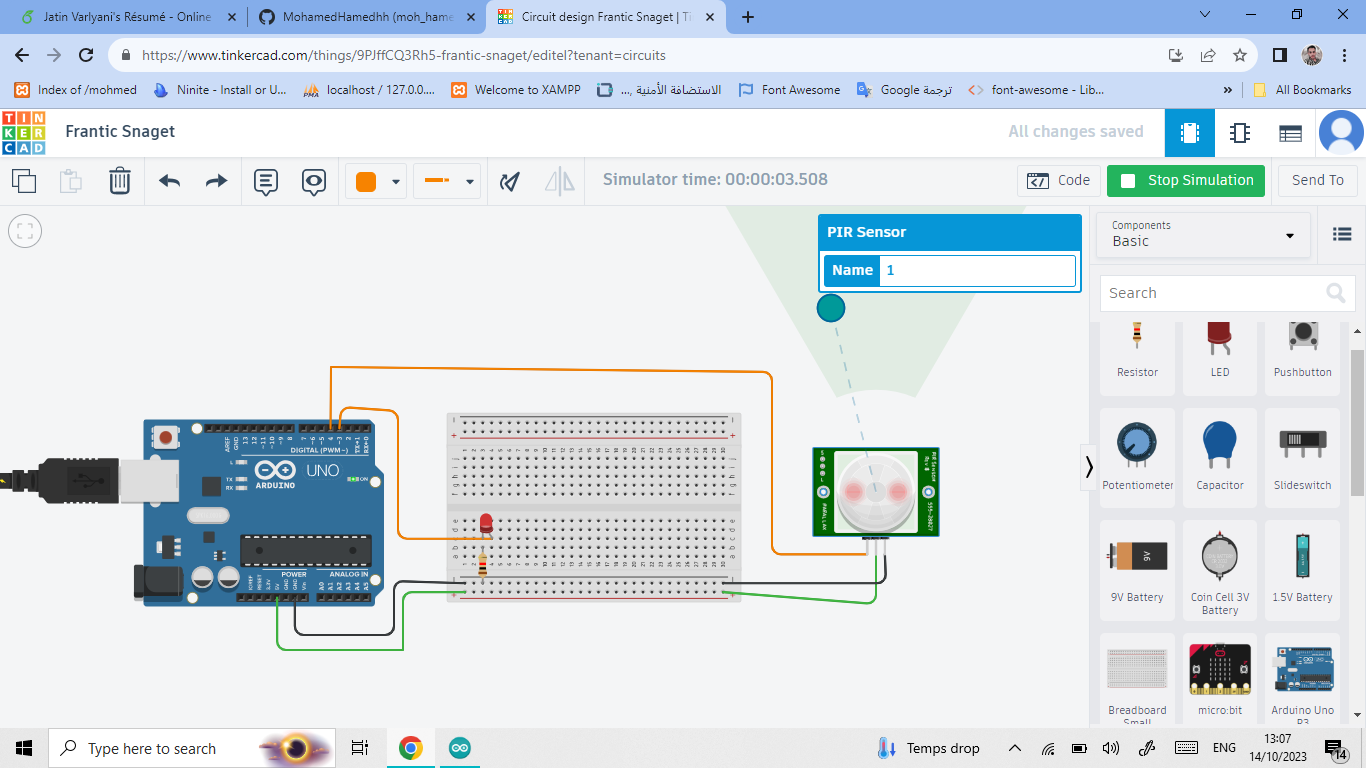The image size is (1366, 768).
Task: Toggle annotation visibility with the eye icon
Action: click(x=313, y=181)
